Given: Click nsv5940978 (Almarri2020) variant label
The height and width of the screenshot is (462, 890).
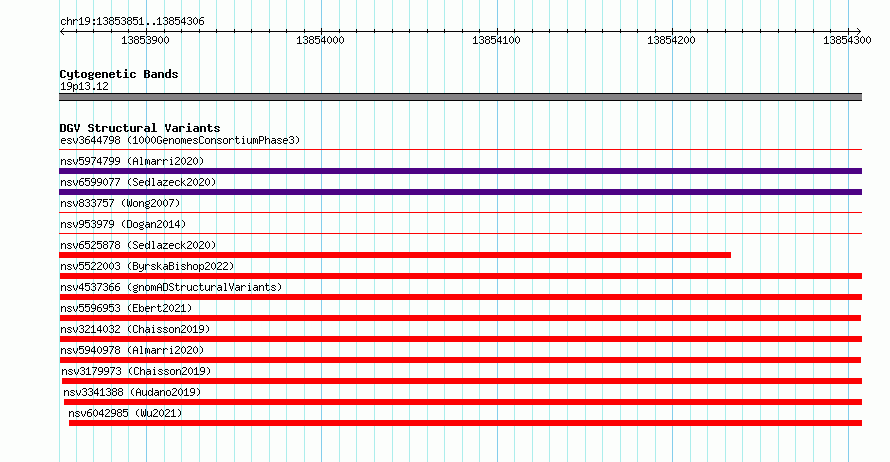Looking at the screenshot, I should click(x=132, y=350).
